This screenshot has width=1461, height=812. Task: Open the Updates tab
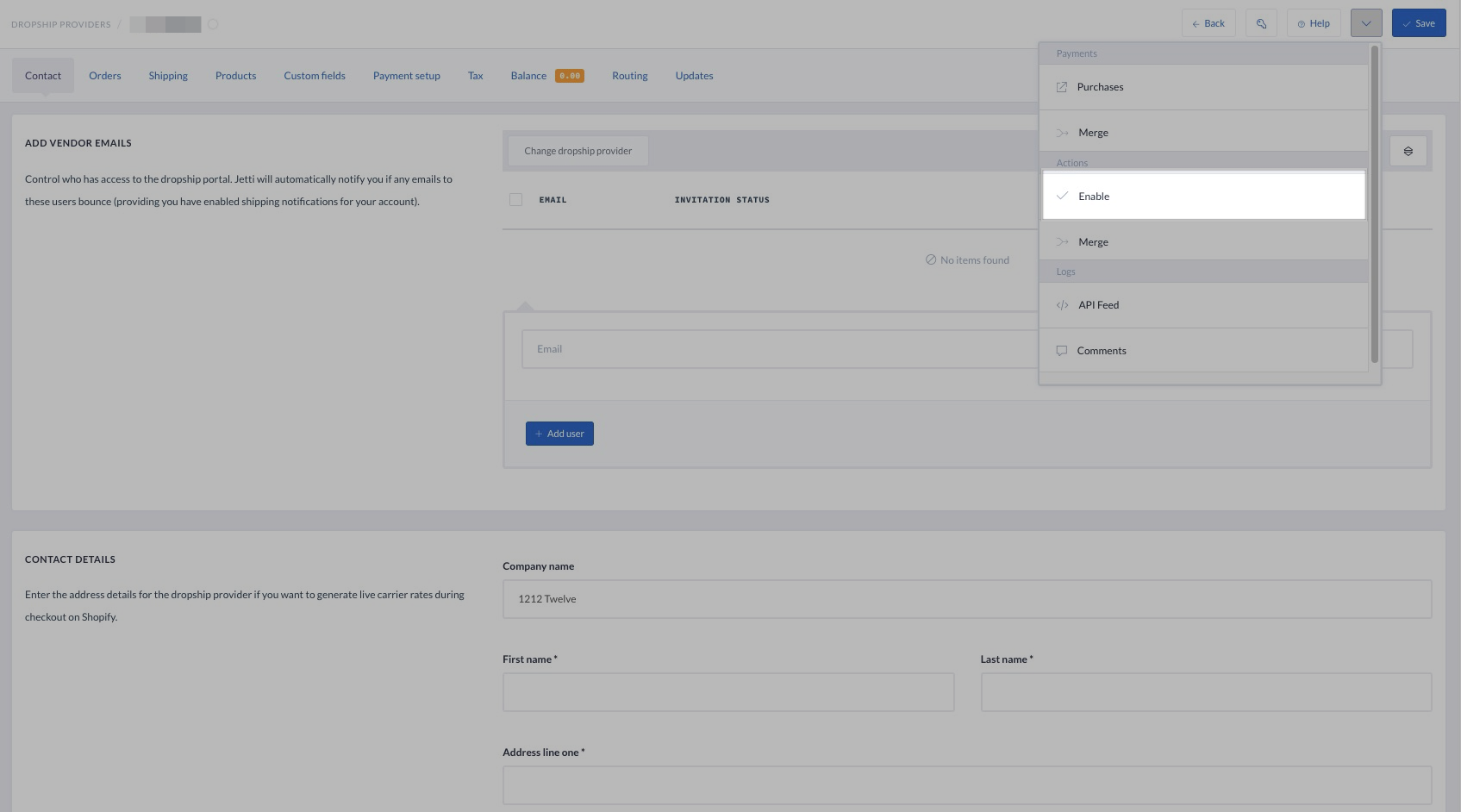click(x=695, y=76)
